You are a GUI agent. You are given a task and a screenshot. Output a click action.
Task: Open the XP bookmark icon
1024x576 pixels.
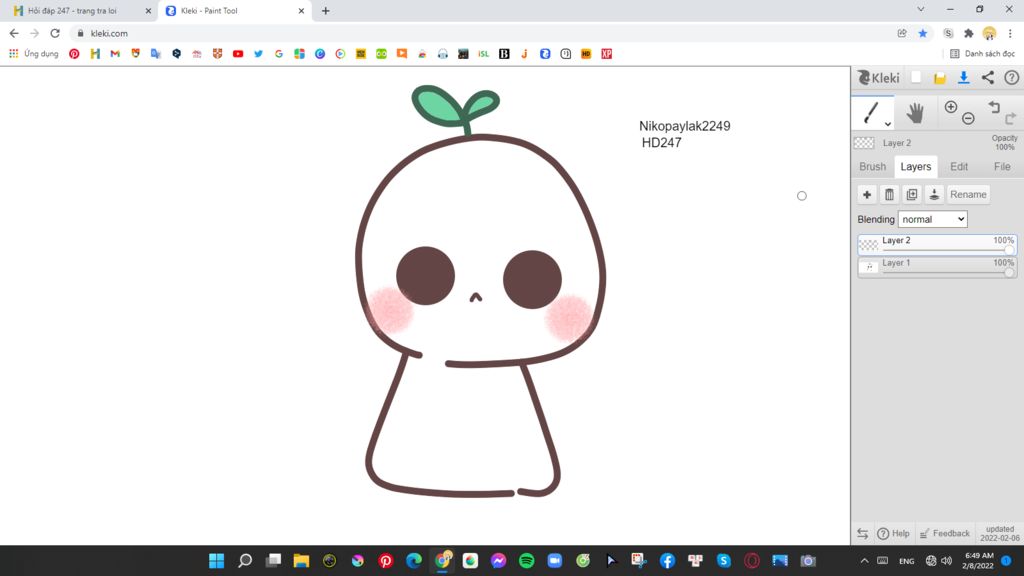[x=607, y=54]
